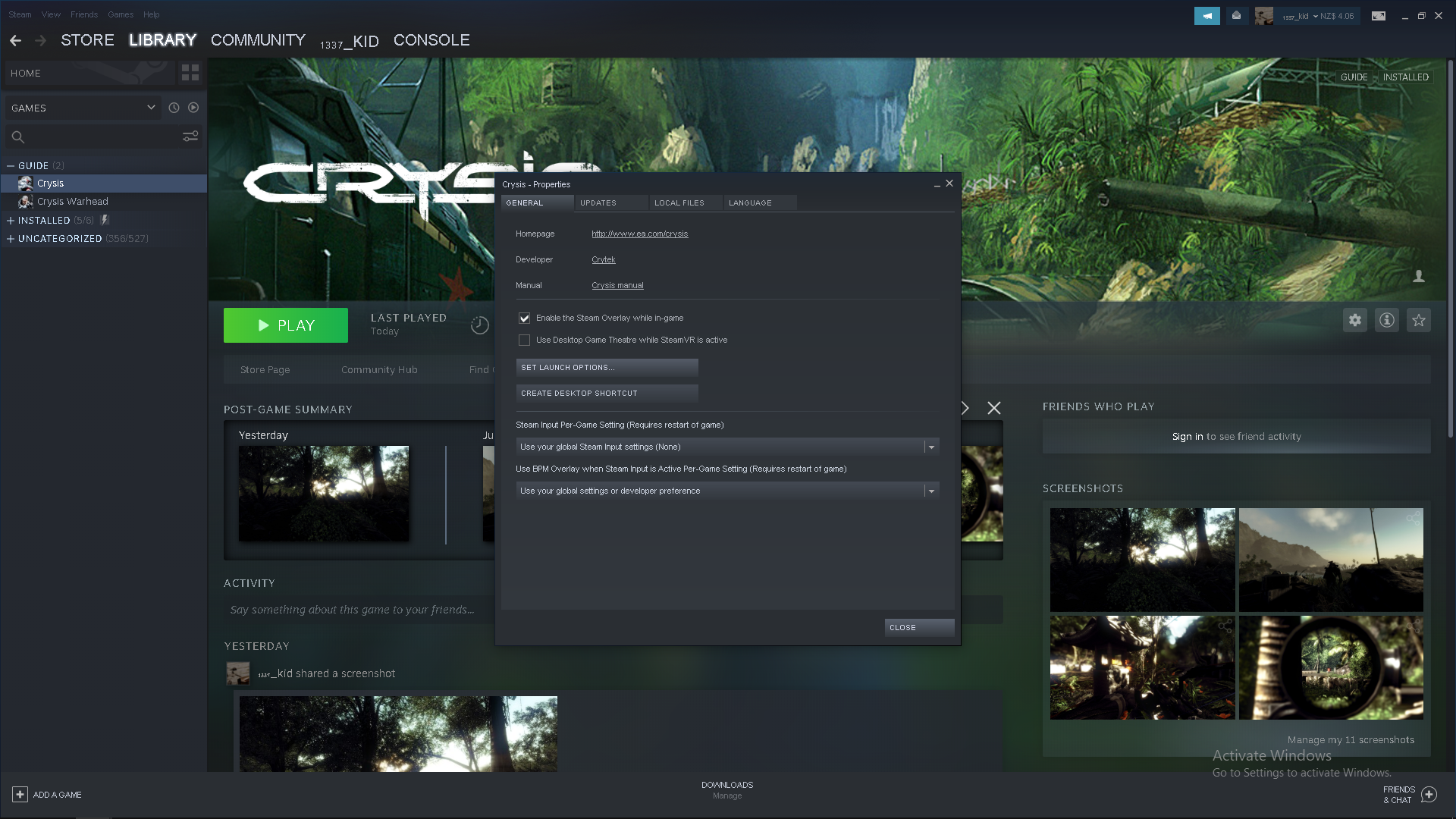Viewport: 1456px width, 819px height.
Task: Expand the Installed games category
Action: pos(11,220)
